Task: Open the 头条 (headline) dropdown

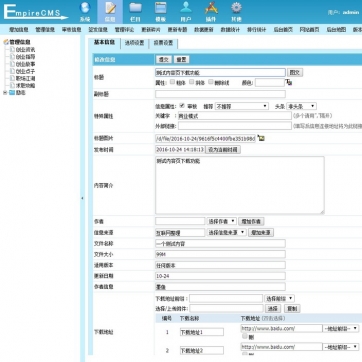Action: (301, 106)
